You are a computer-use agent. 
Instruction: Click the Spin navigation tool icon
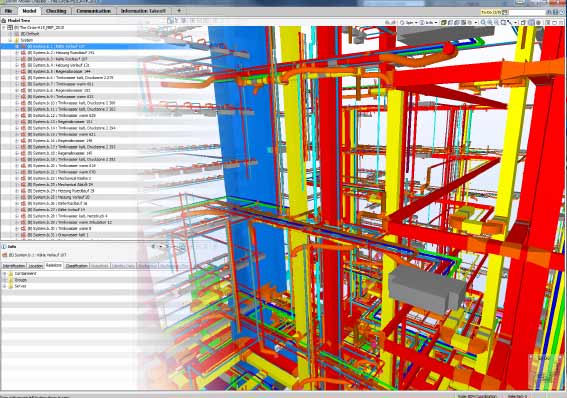pyautogui.click(x=402, y=22)
